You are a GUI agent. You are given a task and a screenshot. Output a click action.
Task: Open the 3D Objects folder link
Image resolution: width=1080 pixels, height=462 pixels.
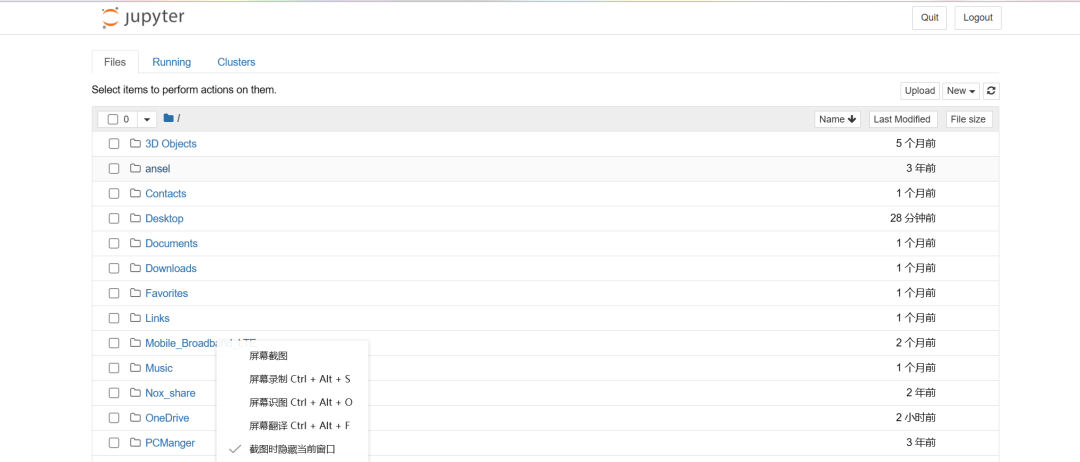pos(171,144)
